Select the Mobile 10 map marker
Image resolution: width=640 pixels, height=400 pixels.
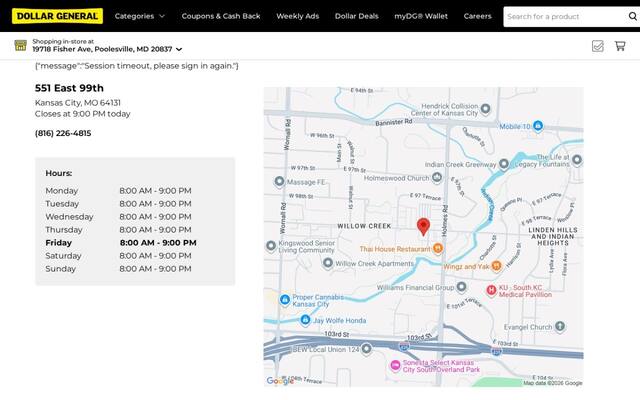coord(538,126)
